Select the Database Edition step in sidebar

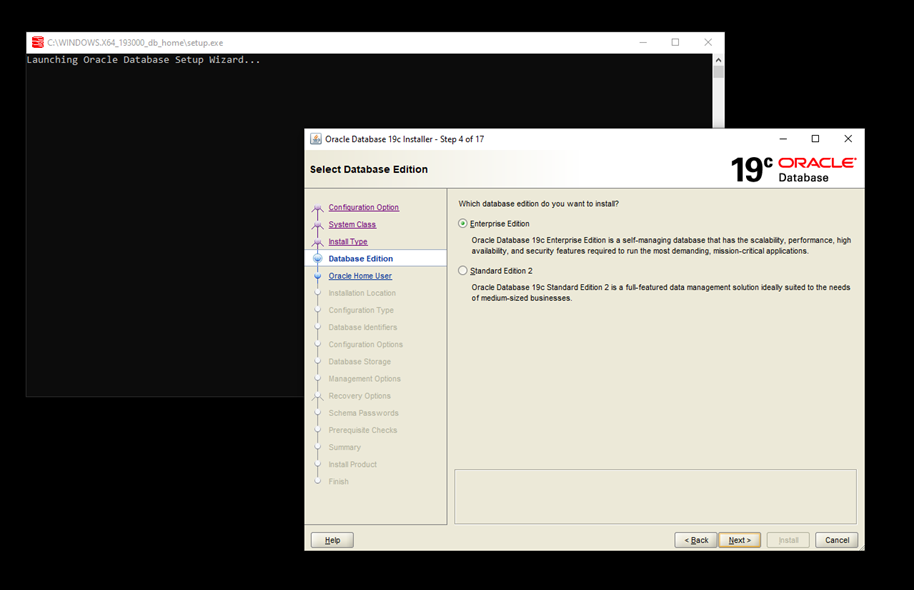[361, 258]
